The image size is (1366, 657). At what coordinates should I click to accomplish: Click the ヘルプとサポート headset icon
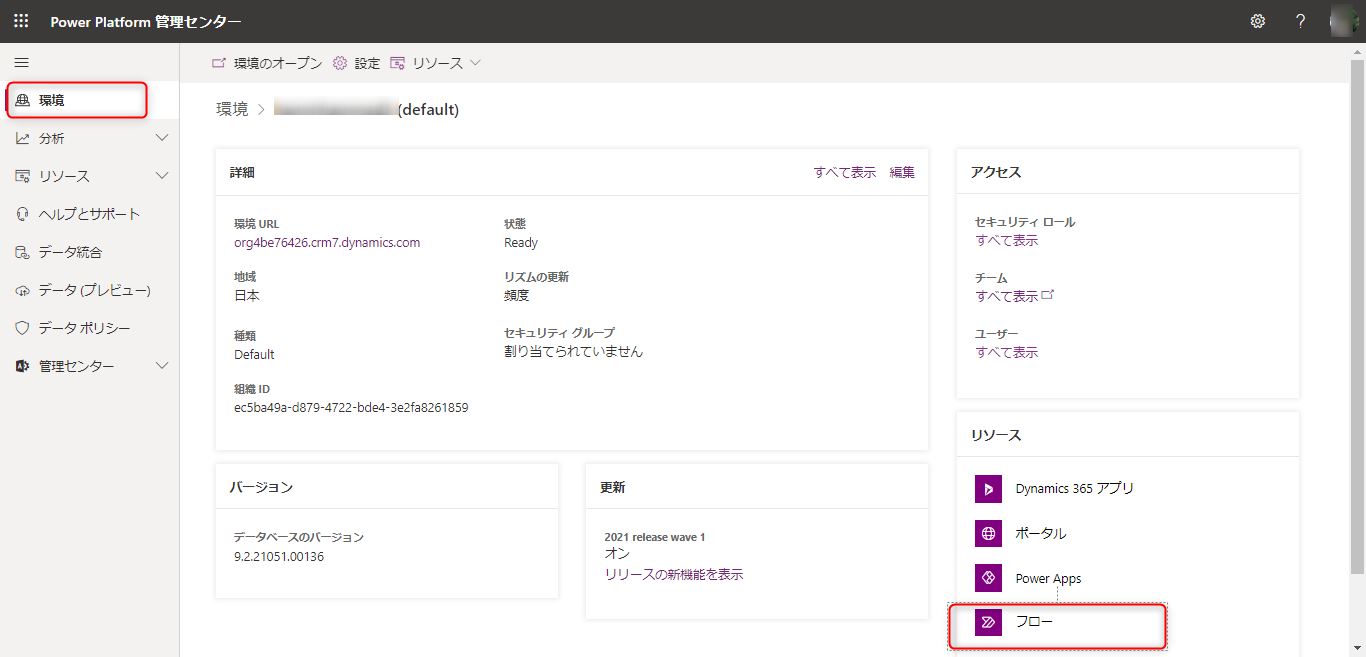[22, 214]
